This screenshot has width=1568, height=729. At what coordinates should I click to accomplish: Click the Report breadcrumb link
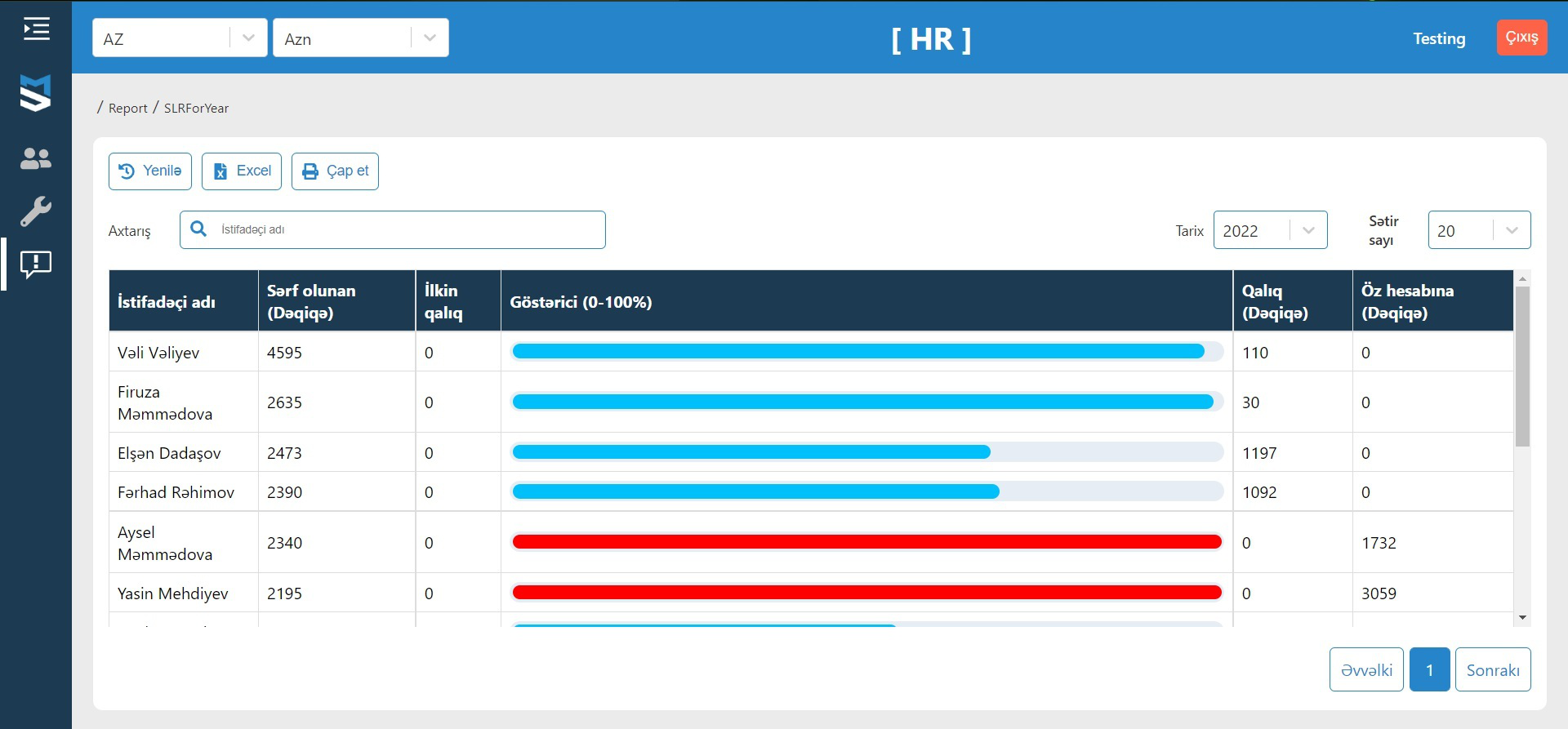point(128,109)
